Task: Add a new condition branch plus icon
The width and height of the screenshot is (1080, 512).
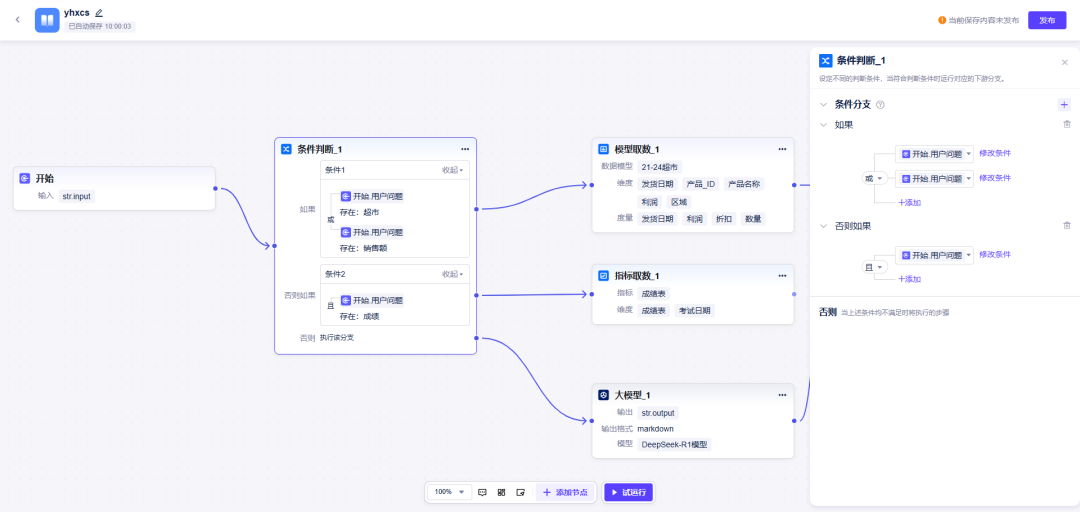Action: [1064, 105]
